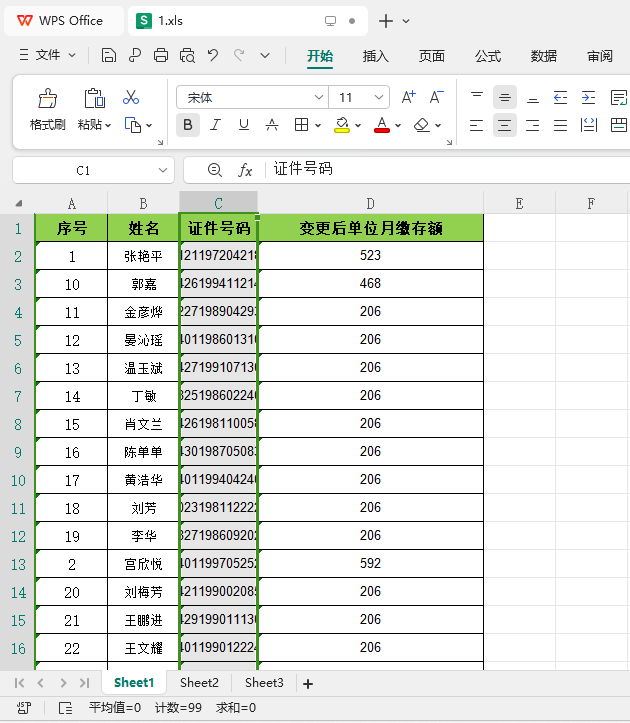Click the Select All corner triangle

[x=18, y=203]
